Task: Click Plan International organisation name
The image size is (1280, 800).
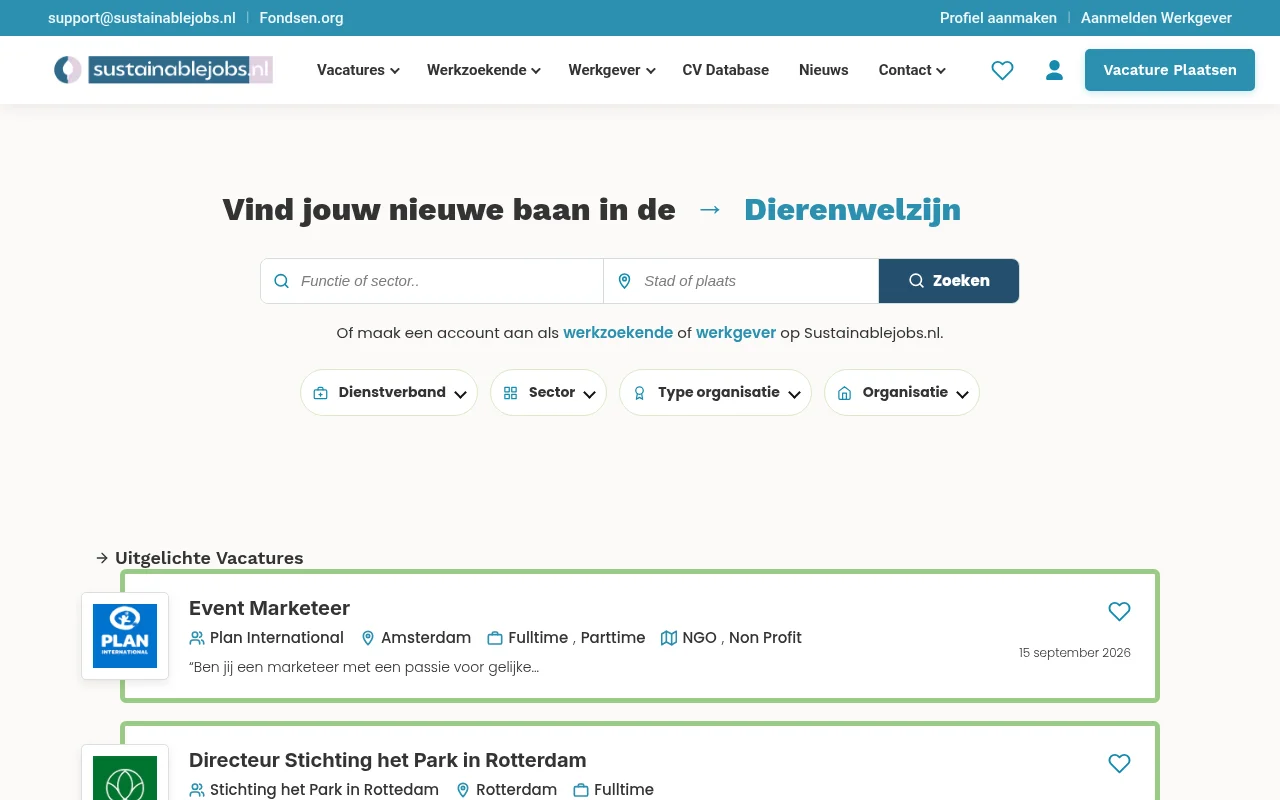Action: point(277,638)
